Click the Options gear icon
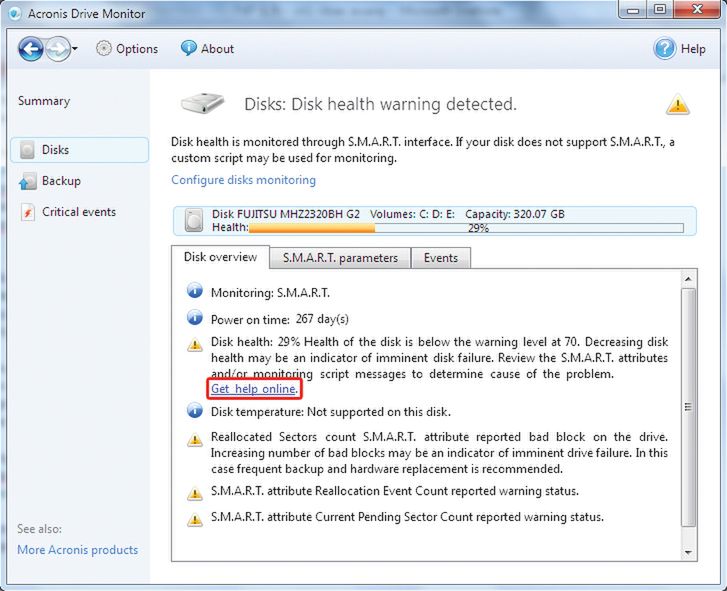727x591 pixels. pos(104,48)
